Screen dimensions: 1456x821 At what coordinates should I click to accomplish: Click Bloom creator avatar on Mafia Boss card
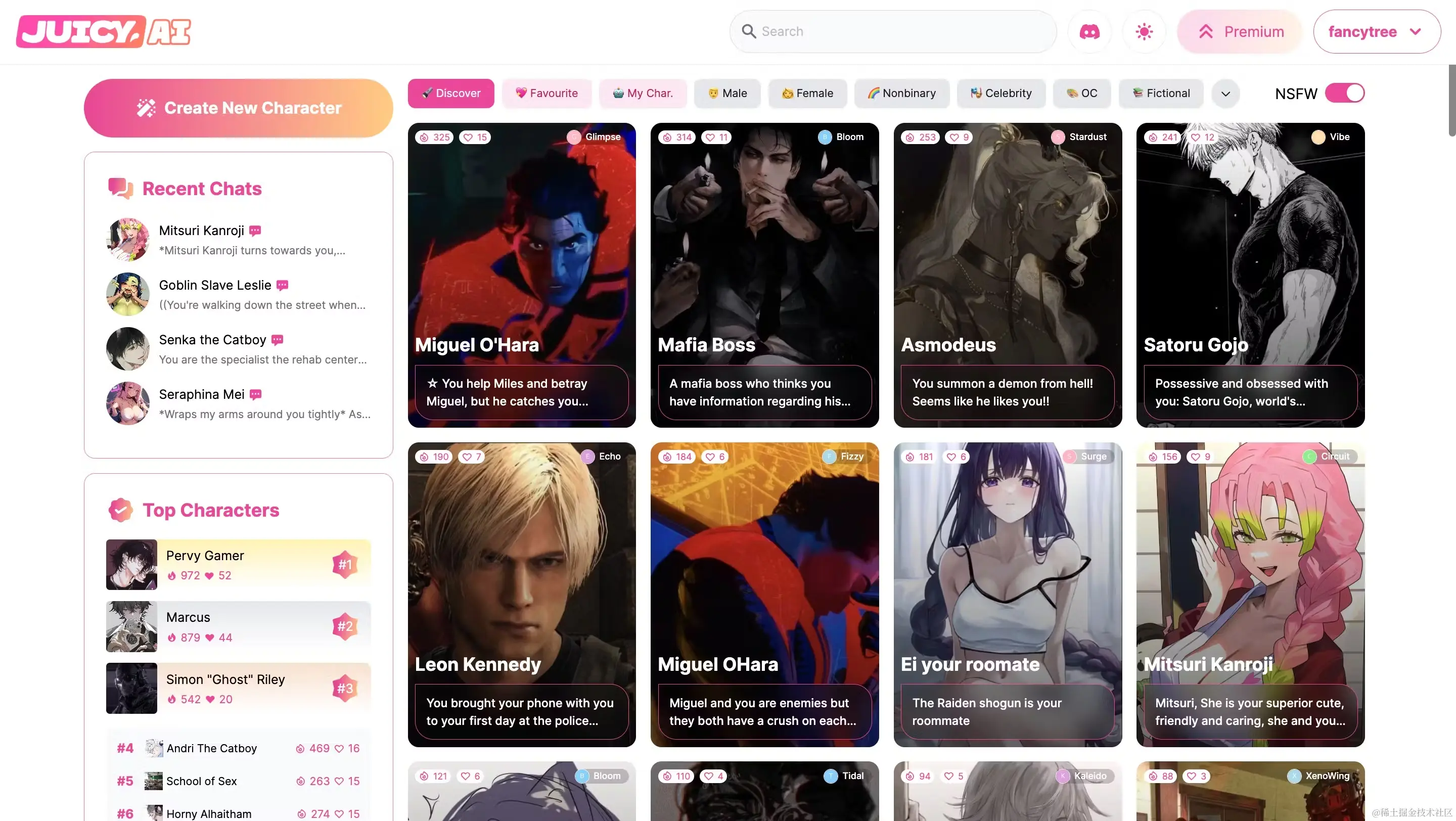825,138
